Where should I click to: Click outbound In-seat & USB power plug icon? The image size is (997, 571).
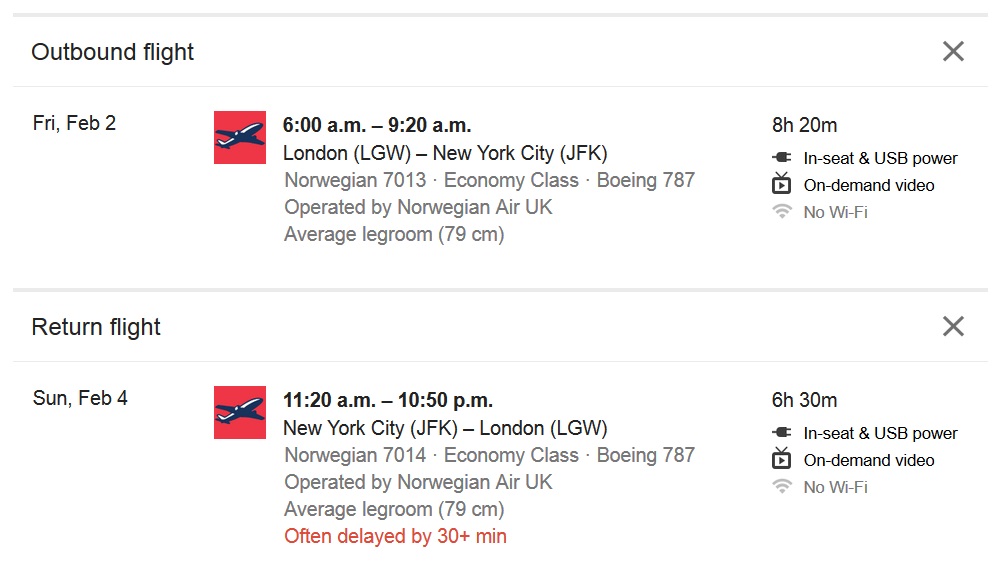(782, 158)
